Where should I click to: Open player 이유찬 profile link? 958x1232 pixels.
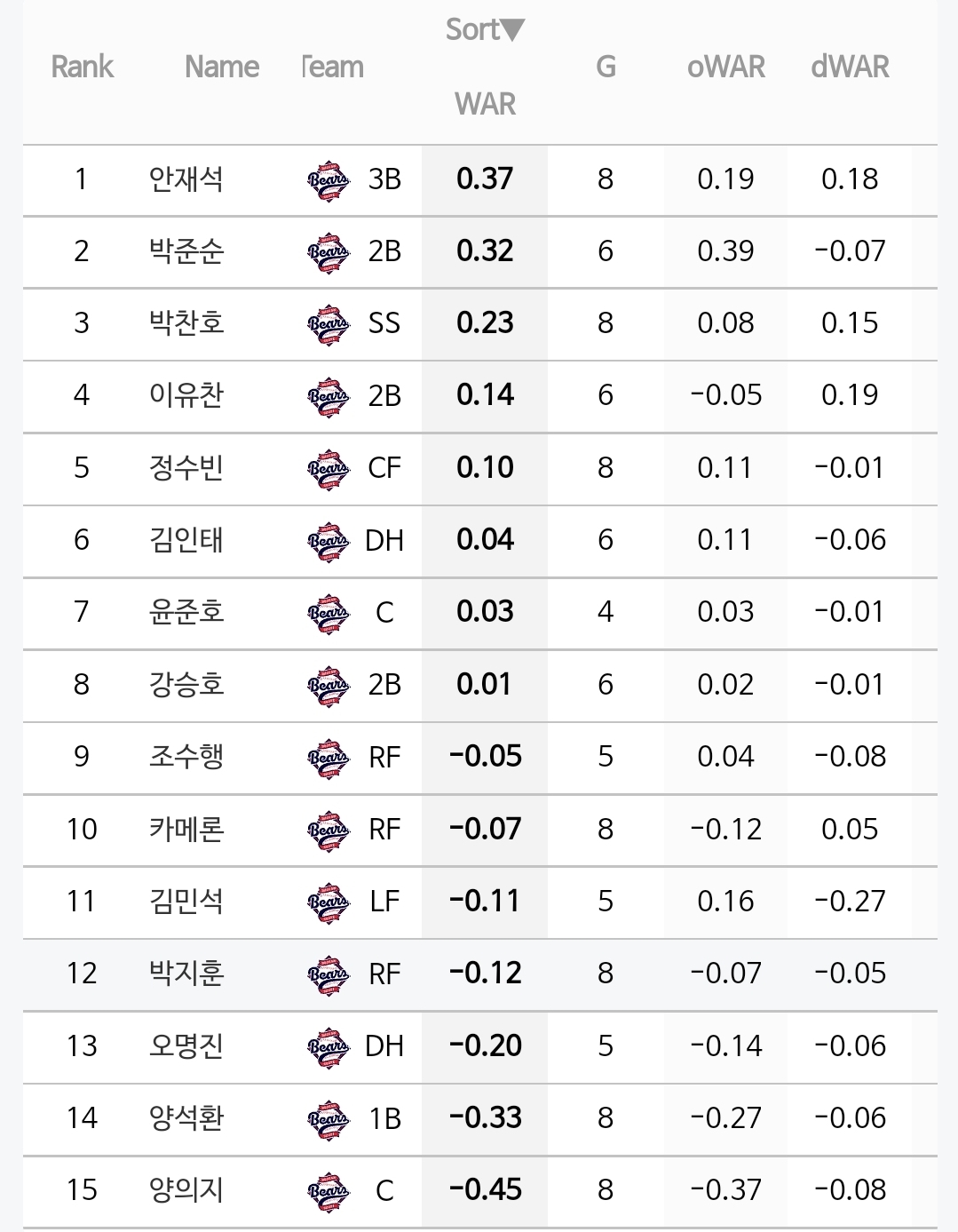click(x=186, y=395)
